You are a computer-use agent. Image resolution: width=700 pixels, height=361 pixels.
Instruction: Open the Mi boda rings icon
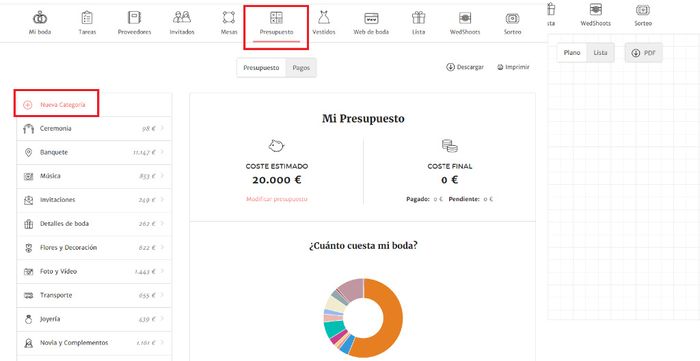pyautogui.click(x=40, y=18)
